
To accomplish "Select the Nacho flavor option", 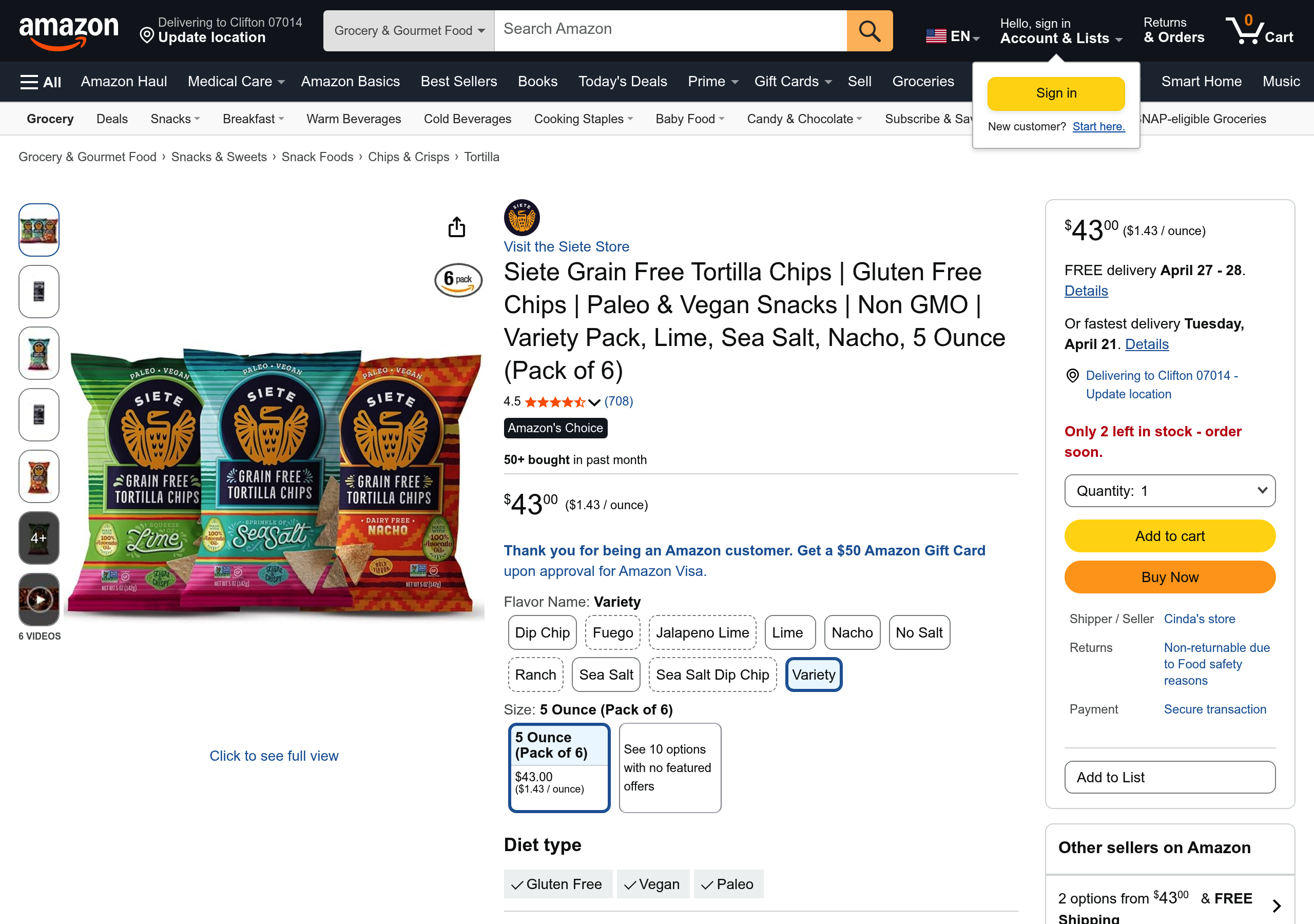I will (852, 632).
